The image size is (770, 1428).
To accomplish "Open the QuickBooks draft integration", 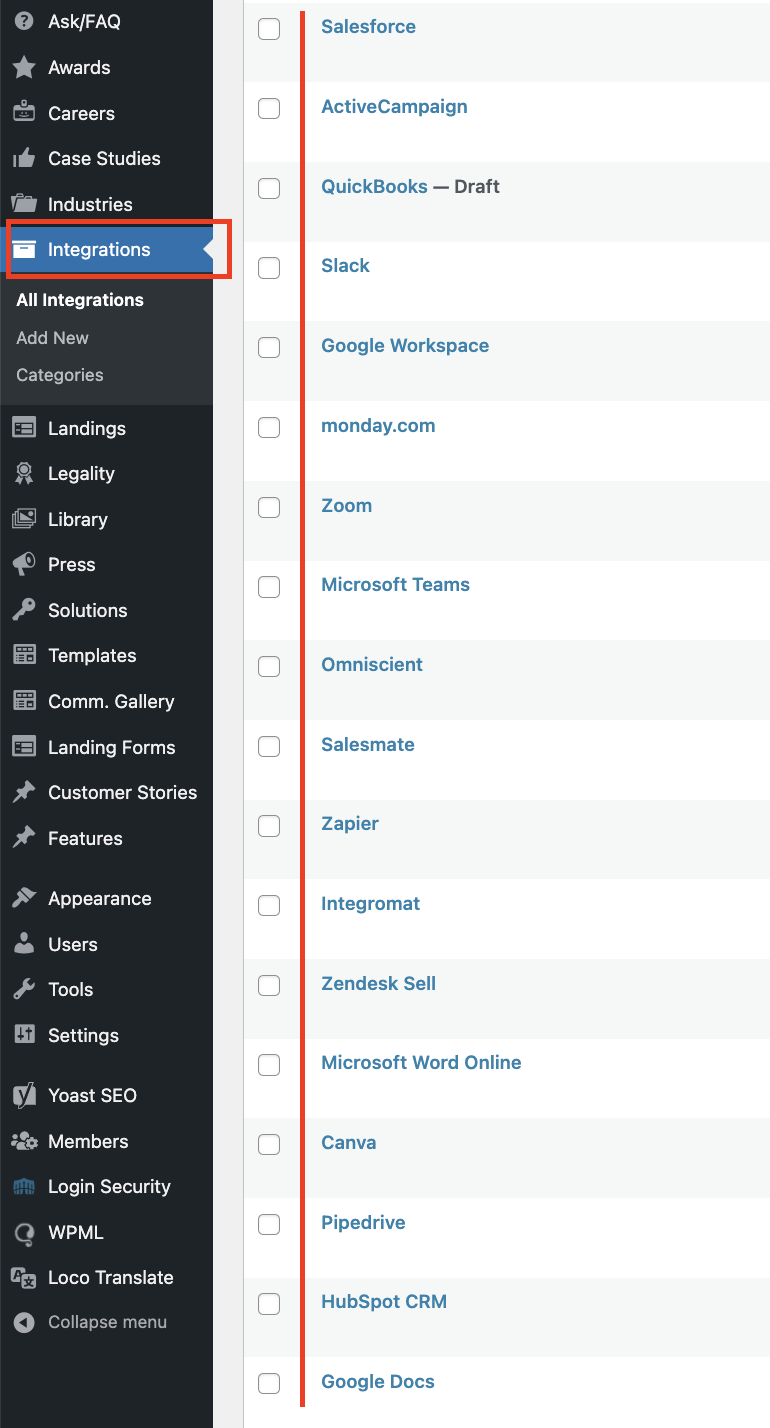I will (x=374, y=186).
